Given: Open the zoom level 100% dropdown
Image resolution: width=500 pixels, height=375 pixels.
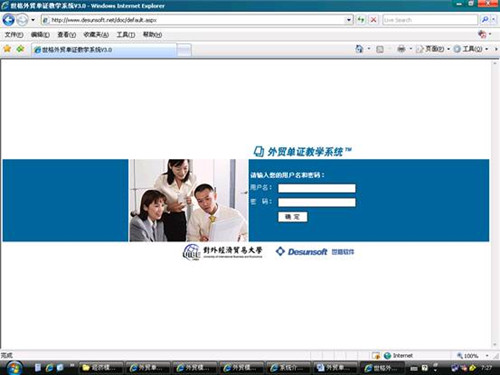Looking at the screenshot, I should tap(473, 356).
